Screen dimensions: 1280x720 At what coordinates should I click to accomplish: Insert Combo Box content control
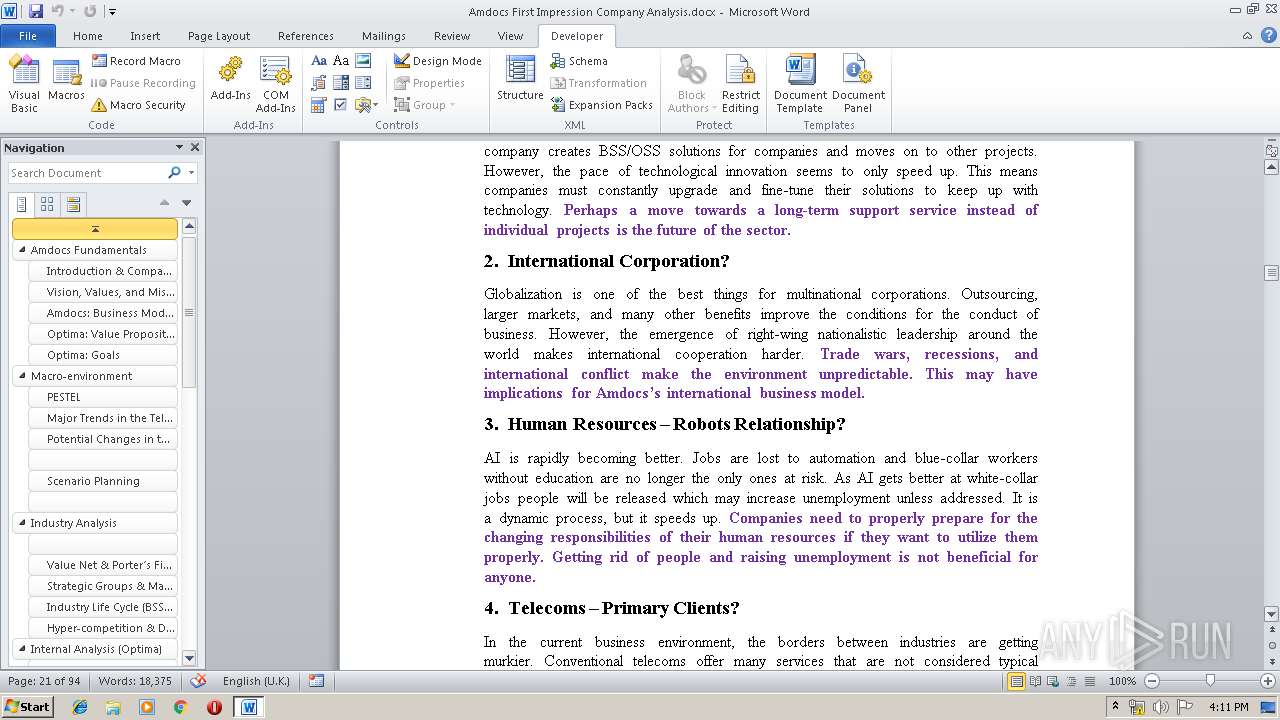pyautogui.click(x=341, y=83)
